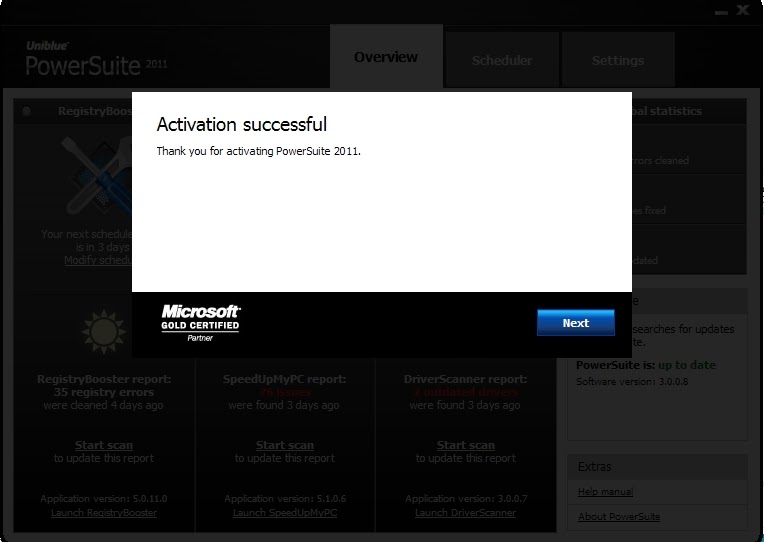Launch SpeedUpMyPC application link
Image resolution: width=764 pixels, height=542 pixels.
click(x=285, y=513)
